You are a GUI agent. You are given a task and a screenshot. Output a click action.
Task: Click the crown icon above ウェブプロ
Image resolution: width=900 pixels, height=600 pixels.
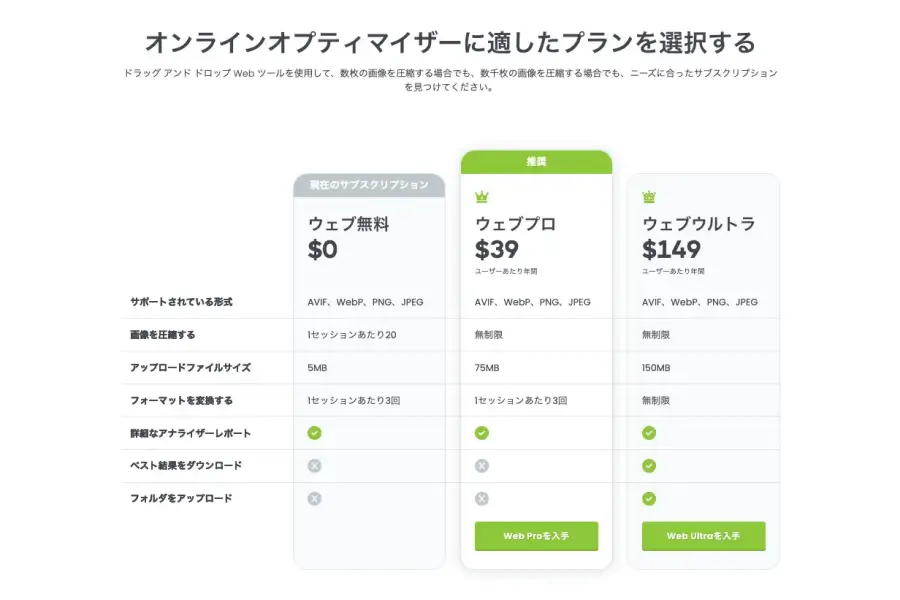[482, 198]
